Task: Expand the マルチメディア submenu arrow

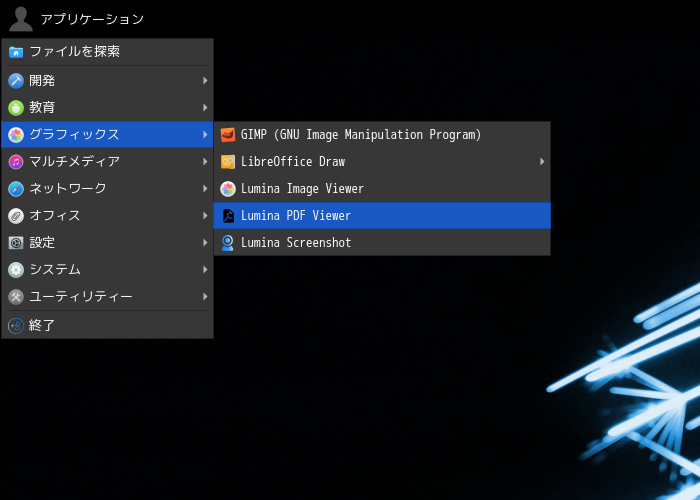Action: (205, 162)
